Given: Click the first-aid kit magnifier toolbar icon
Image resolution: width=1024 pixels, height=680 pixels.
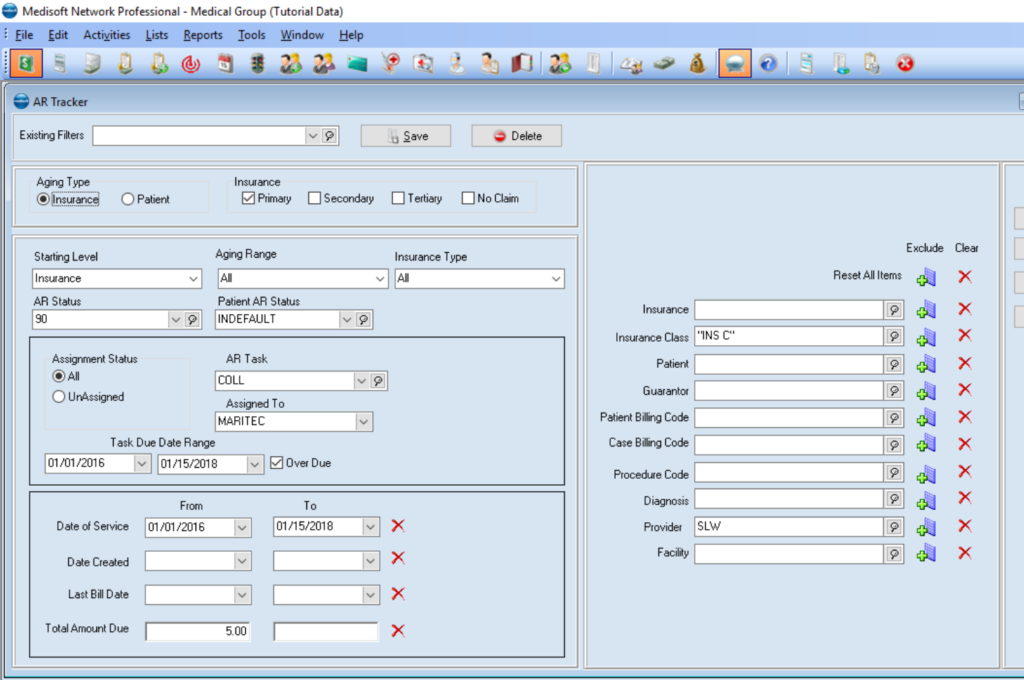Looking at the screenshot, I should click(423, 64).
